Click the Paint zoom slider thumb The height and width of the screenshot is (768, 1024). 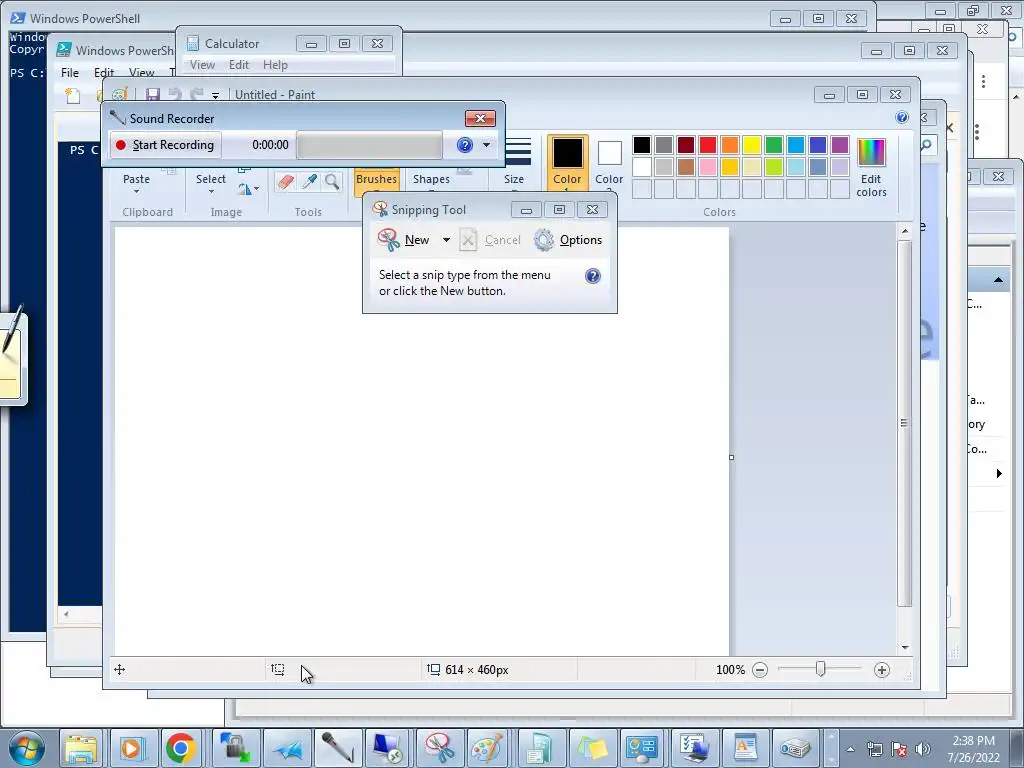pyautogui.click(x=820, y=669)
